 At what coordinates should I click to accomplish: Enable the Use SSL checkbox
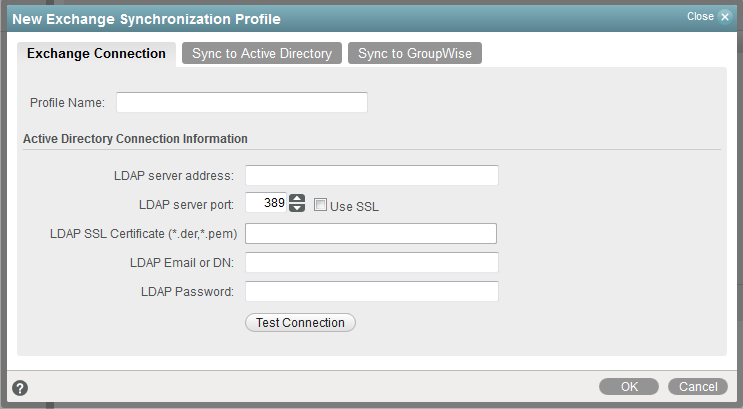coord(321,205)
